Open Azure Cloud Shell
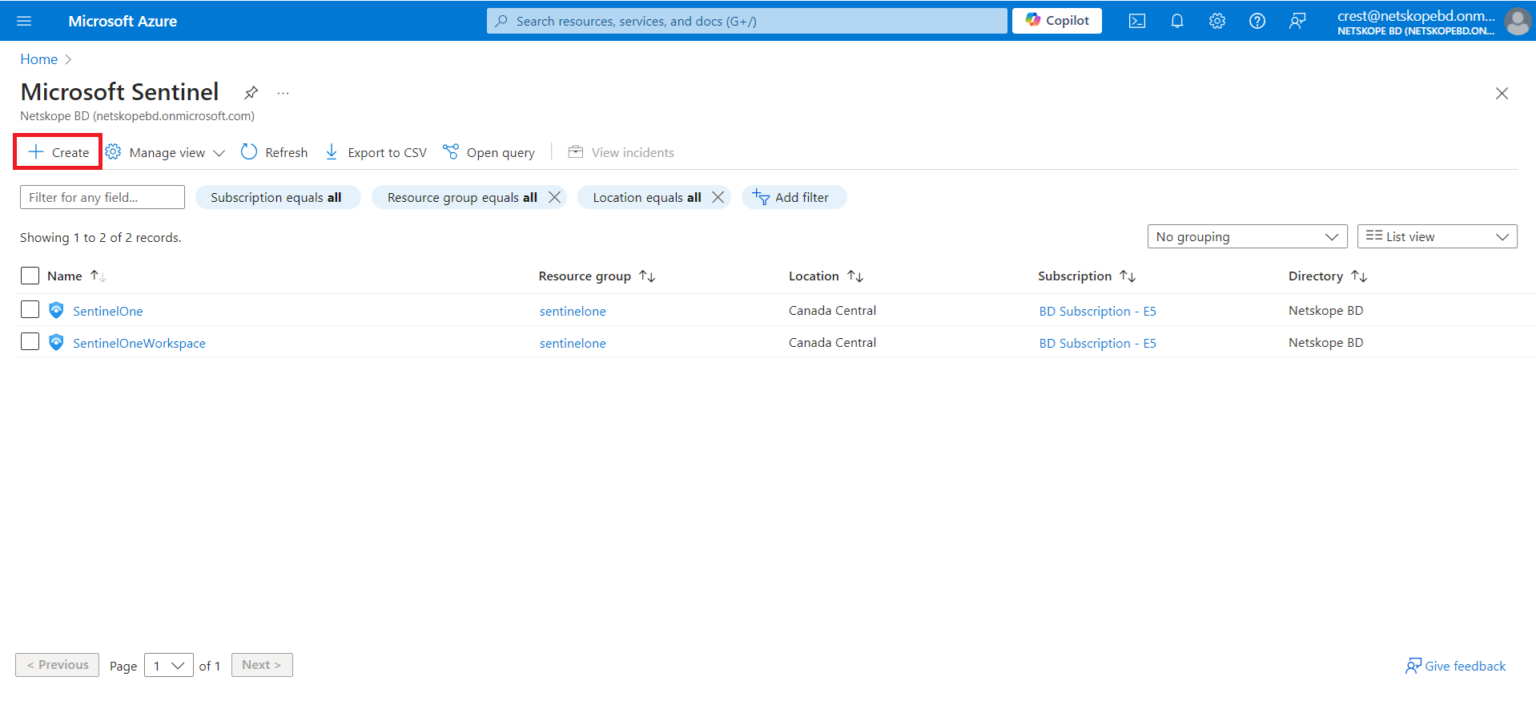This screenshot has height=701, width=1536. click(x=1137, y=20)
